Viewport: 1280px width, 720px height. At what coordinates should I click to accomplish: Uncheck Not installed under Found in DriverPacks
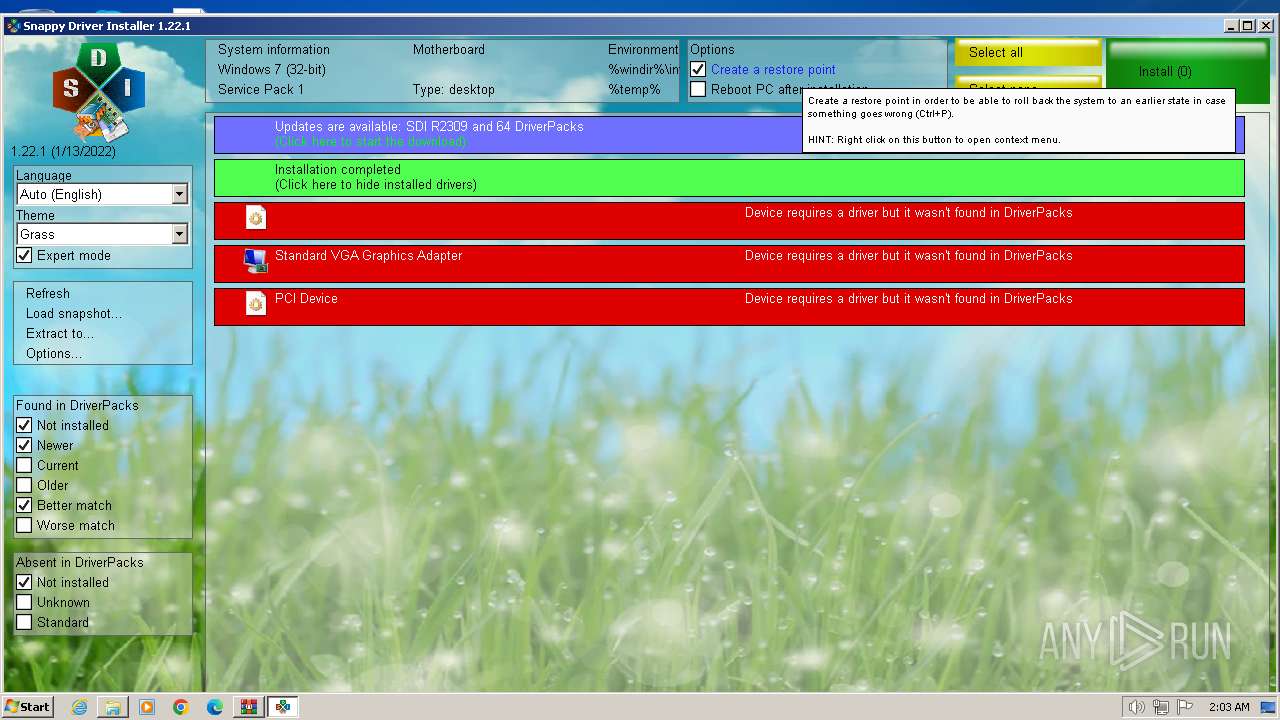click(x=24, y=426)
